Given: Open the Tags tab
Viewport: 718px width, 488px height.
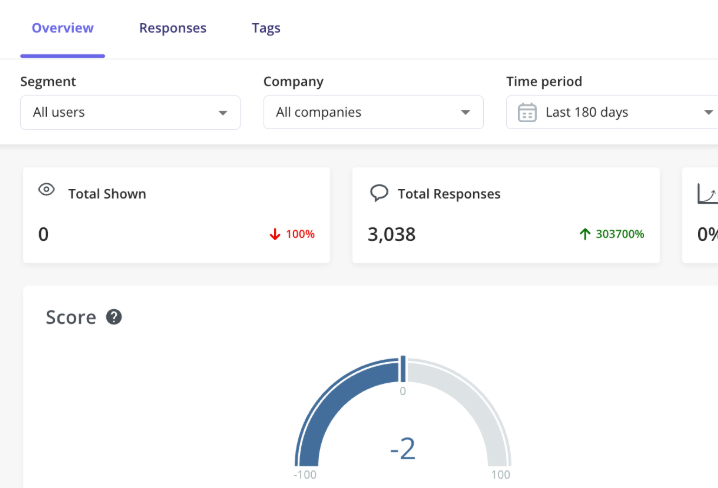Looking at the screenshot, I should pos(266,28).
